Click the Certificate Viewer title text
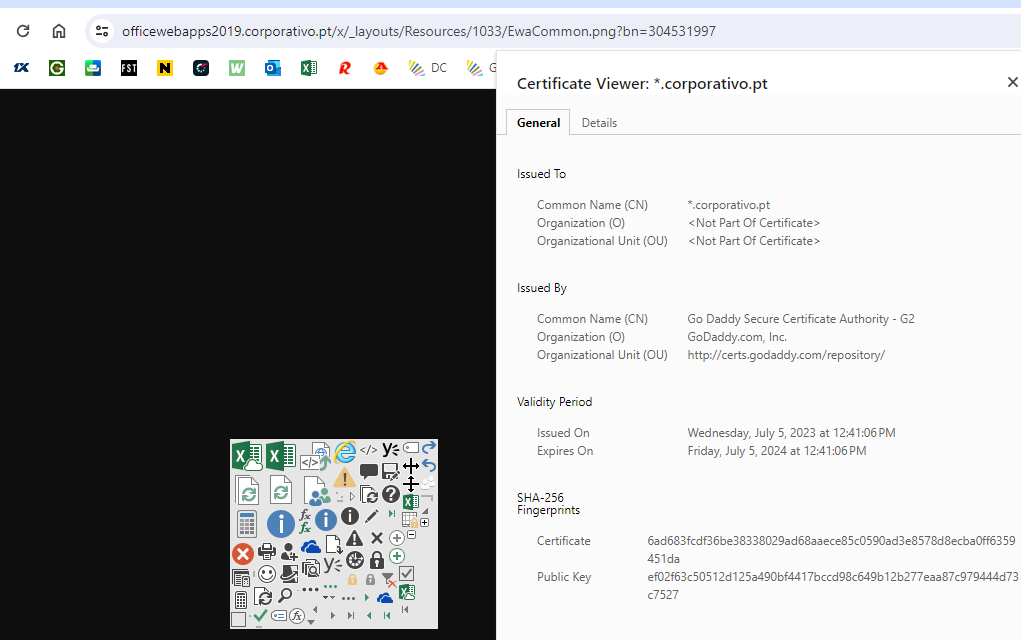 [642, 83]
